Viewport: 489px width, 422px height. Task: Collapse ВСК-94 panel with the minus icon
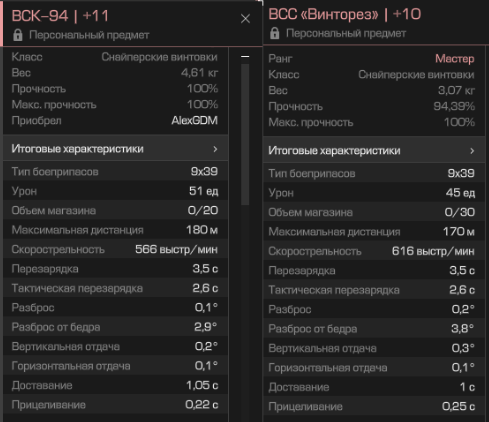245,56
